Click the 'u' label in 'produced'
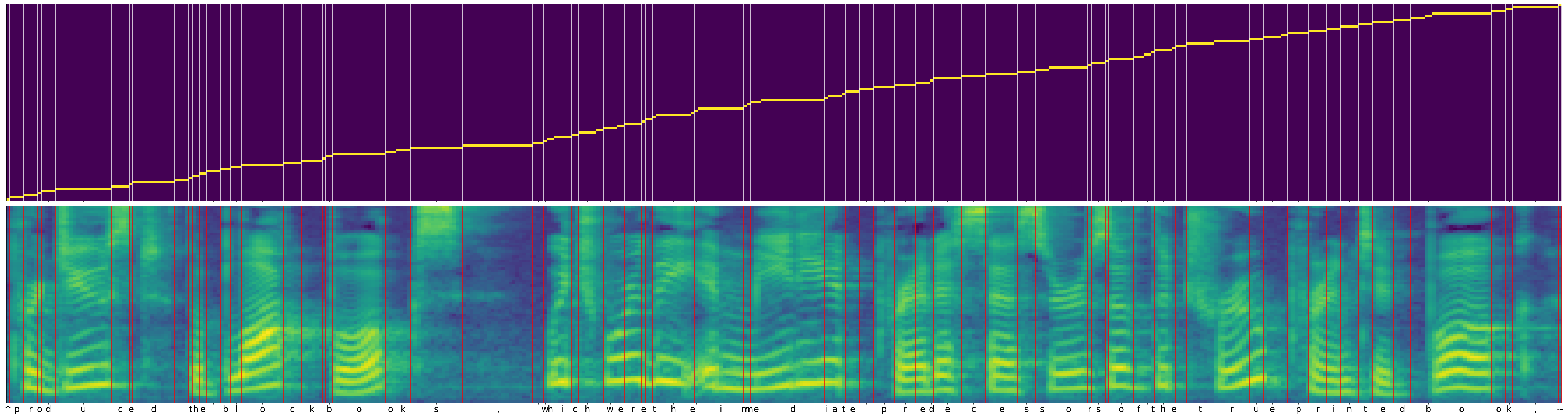Viewport: 1568px width, 418px height. (x=83, y=410)
